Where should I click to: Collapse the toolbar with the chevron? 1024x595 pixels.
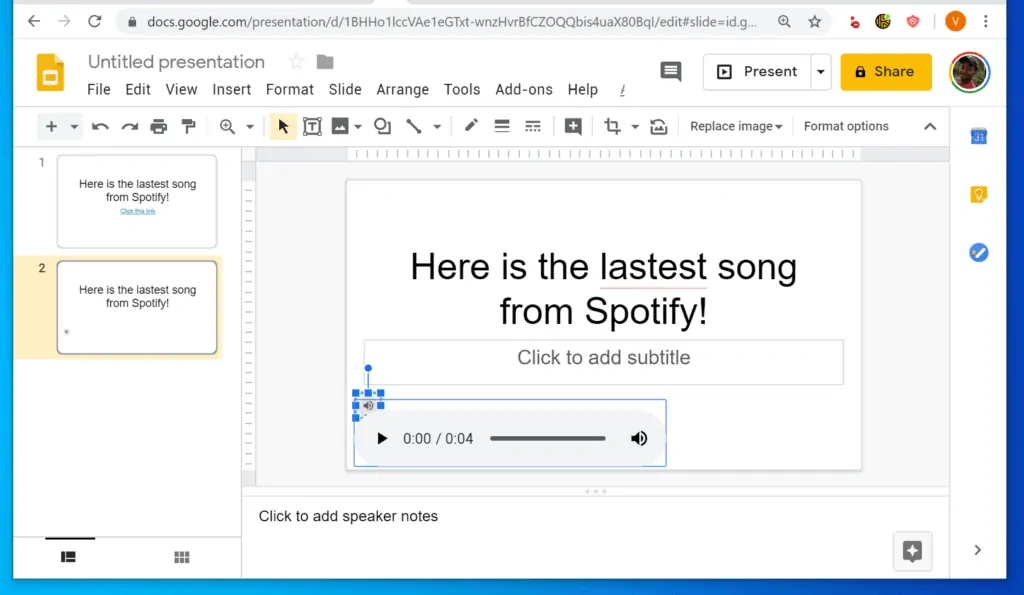click(930, 126)
